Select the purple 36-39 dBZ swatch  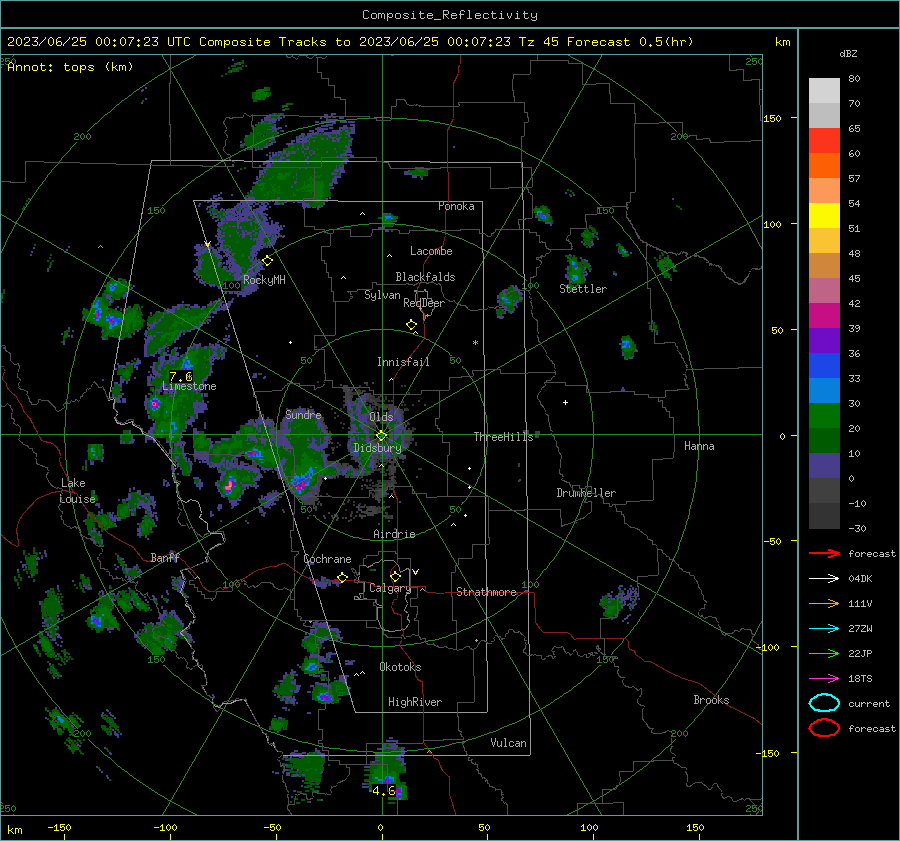[824, 340]
